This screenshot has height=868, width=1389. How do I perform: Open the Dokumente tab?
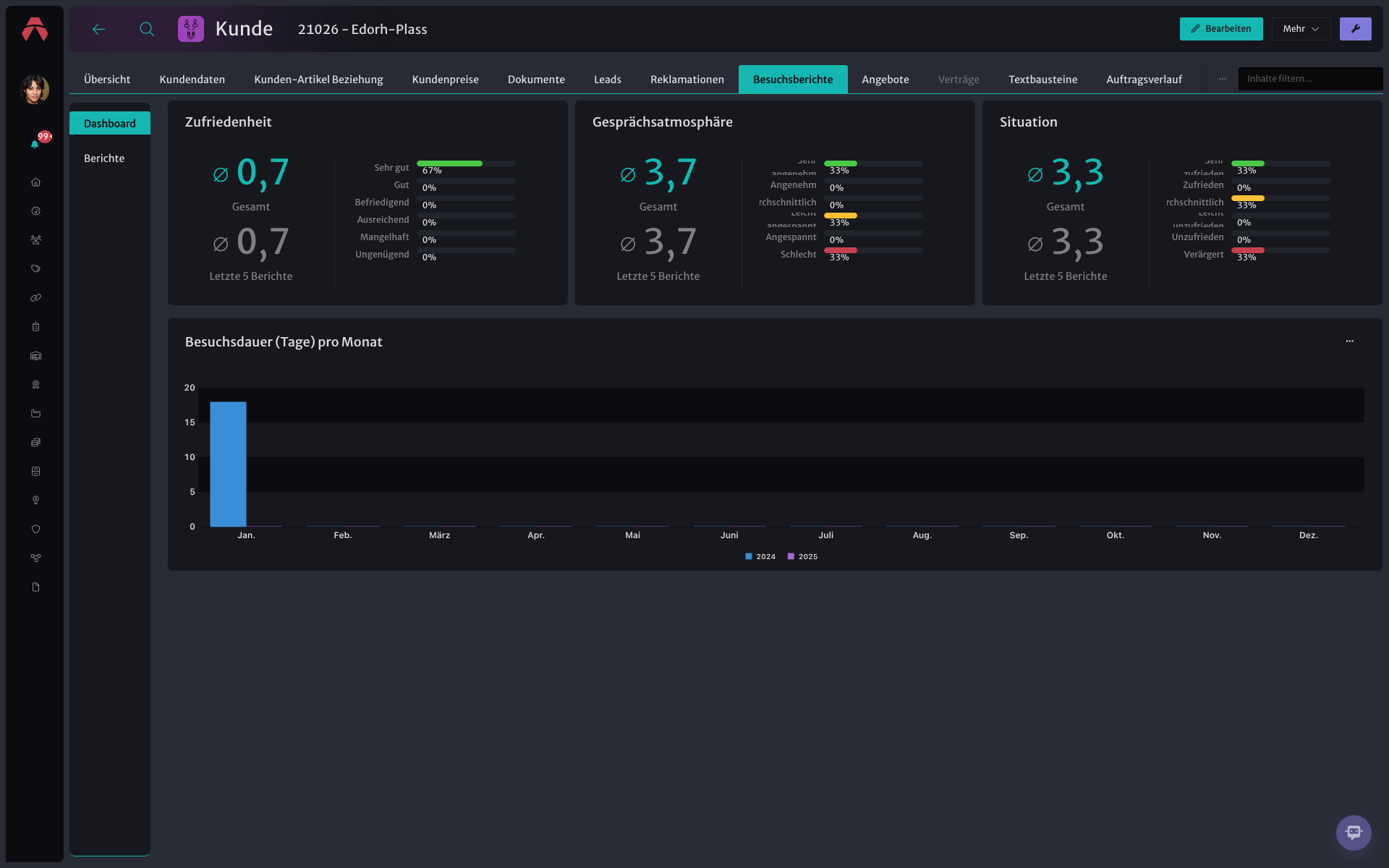point(536,80)
